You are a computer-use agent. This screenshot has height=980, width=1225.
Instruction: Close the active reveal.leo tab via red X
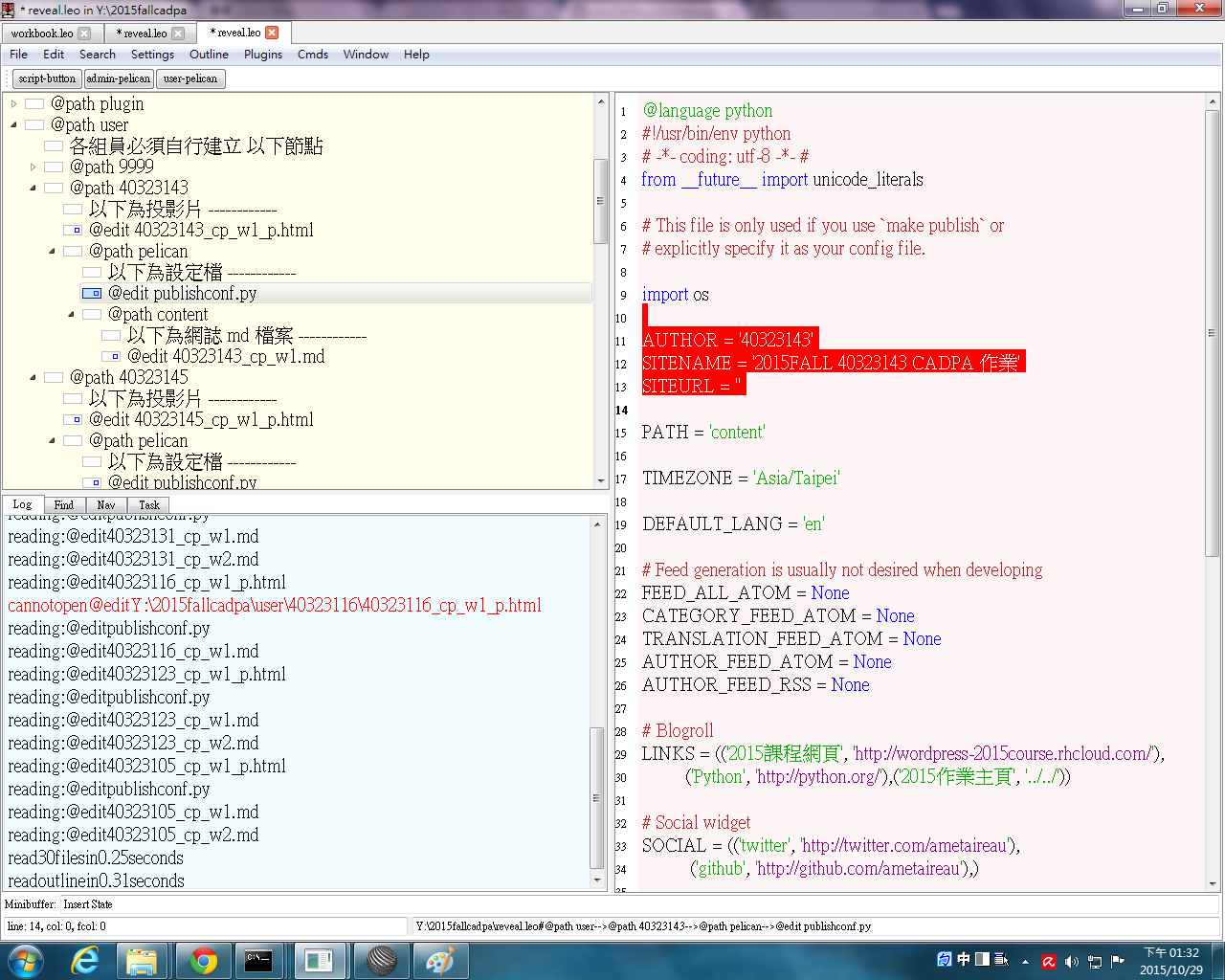[272, 33]
